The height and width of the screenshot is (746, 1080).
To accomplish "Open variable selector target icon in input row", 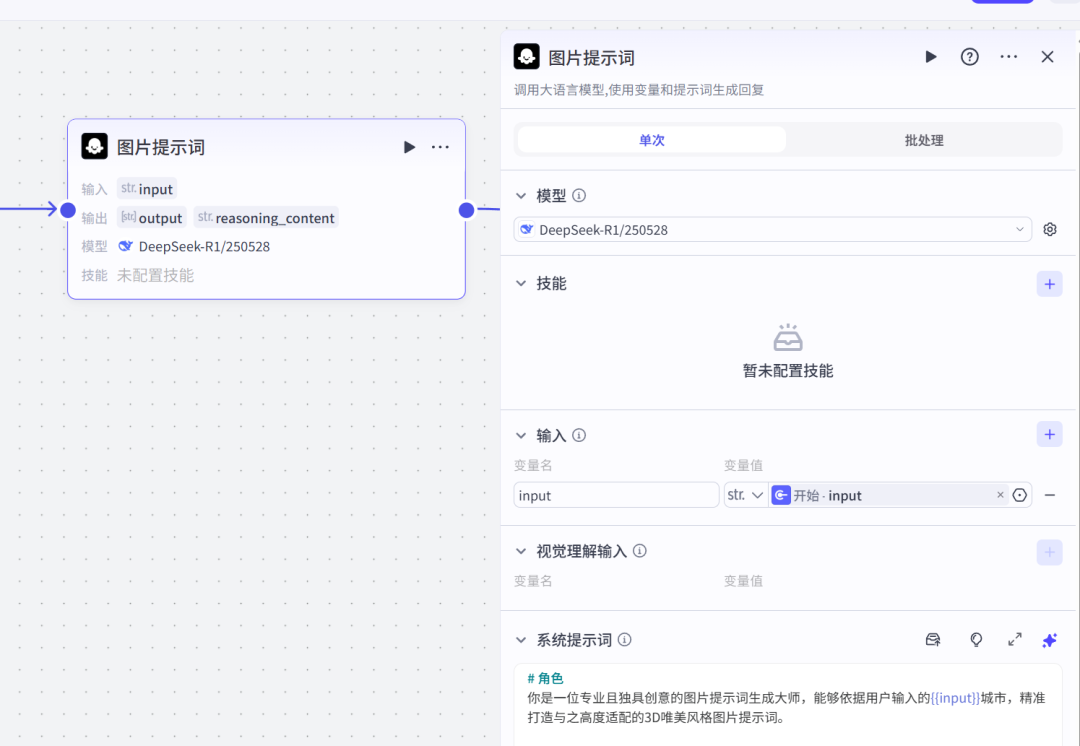I will pos(1019,495).
